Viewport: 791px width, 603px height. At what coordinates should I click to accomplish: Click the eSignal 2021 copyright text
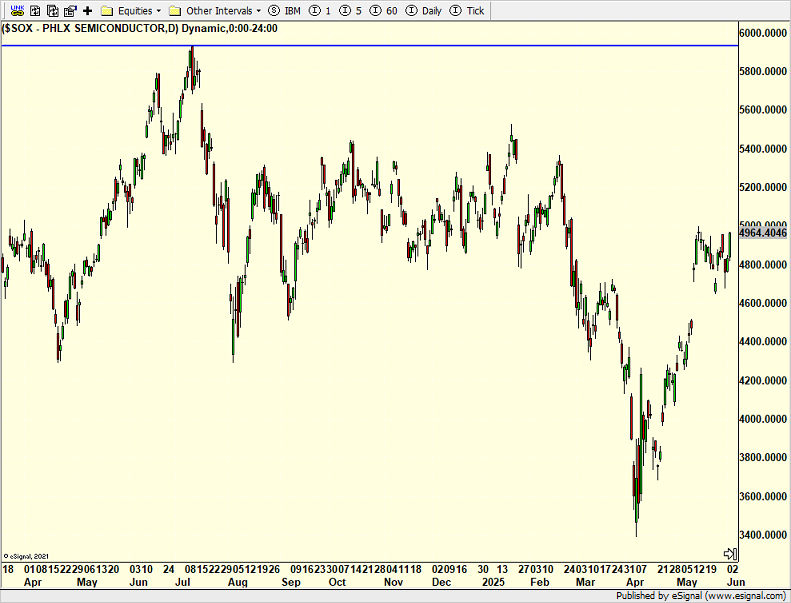pos(26,556)
